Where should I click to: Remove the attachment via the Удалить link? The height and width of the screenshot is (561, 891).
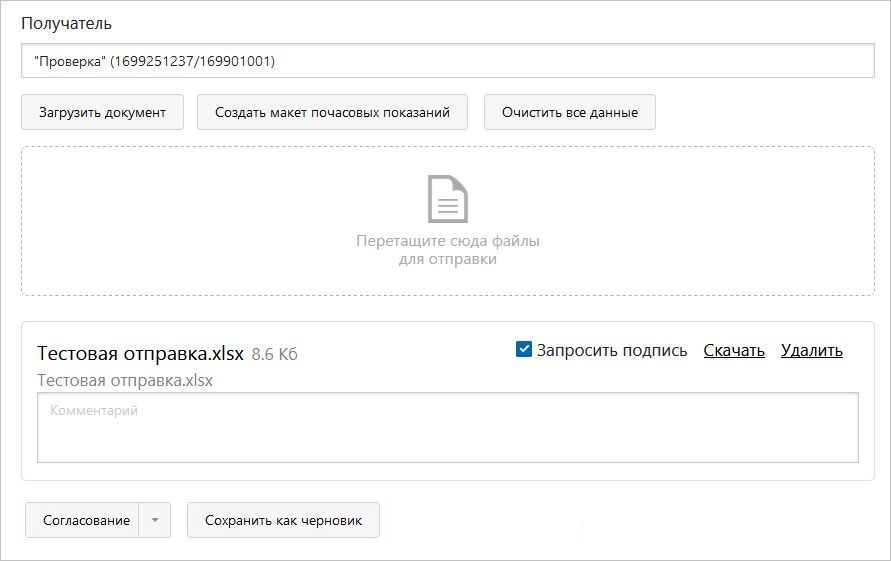(x=811, y=350)
